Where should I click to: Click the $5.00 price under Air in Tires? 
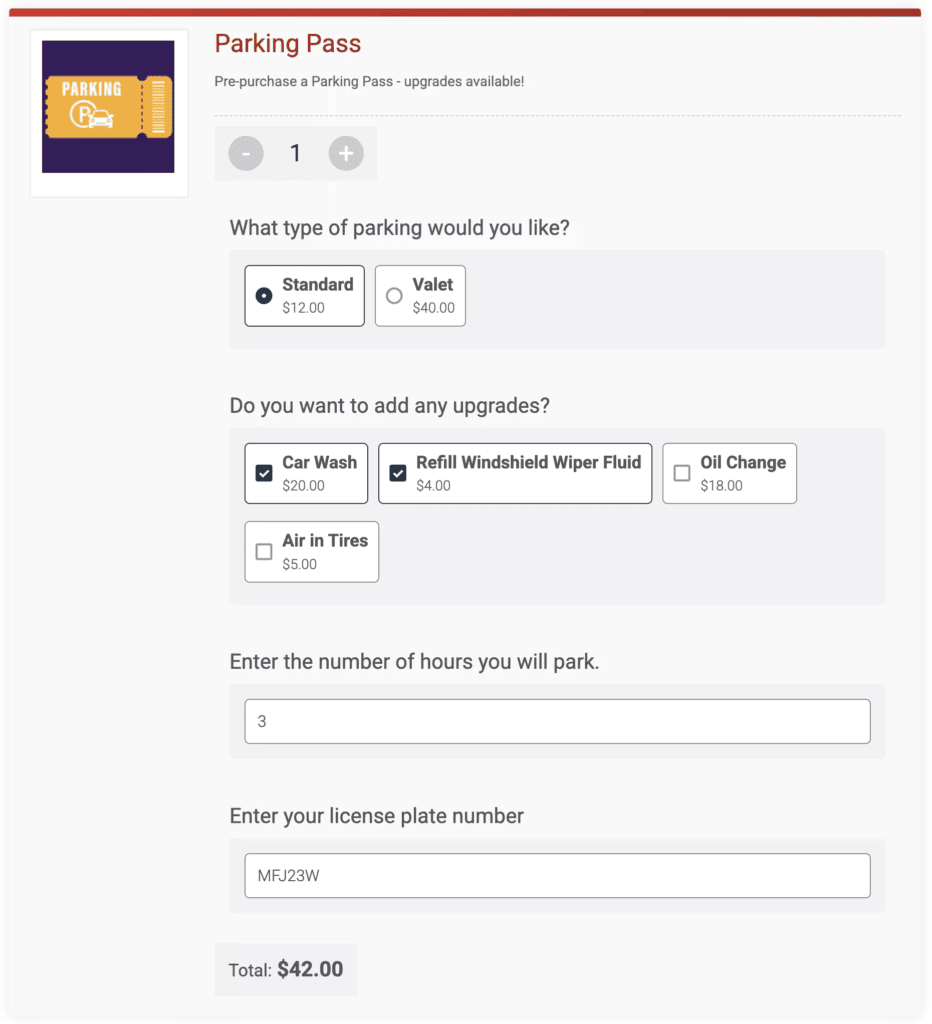[299, 564]
